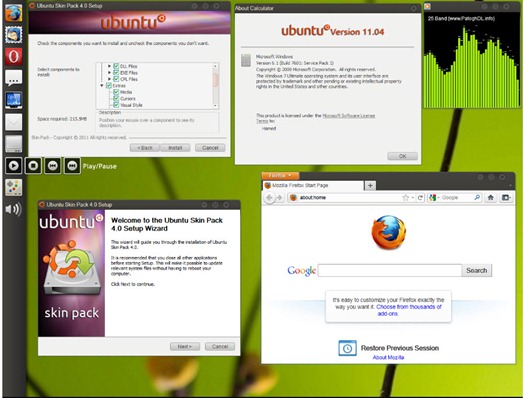Screen dimensions: 524x398
Task: Click the Previous track media button
Action: click(x=53, y=166)
